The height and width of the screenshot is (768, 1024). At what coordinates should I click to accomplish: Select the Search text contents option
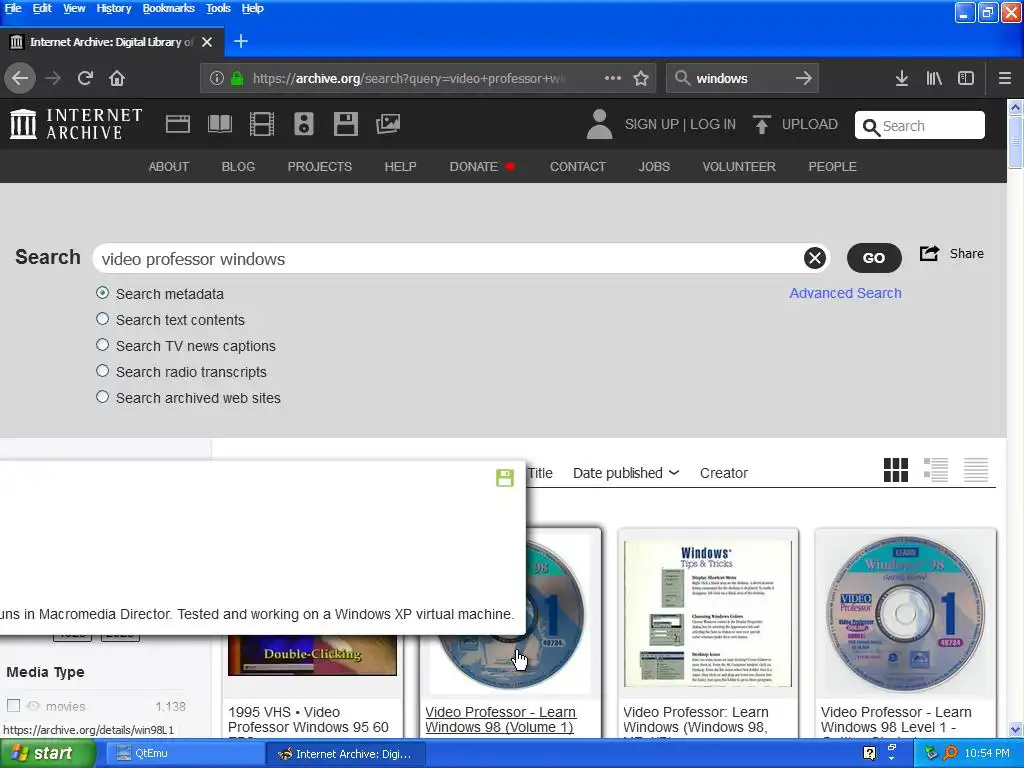102,319
